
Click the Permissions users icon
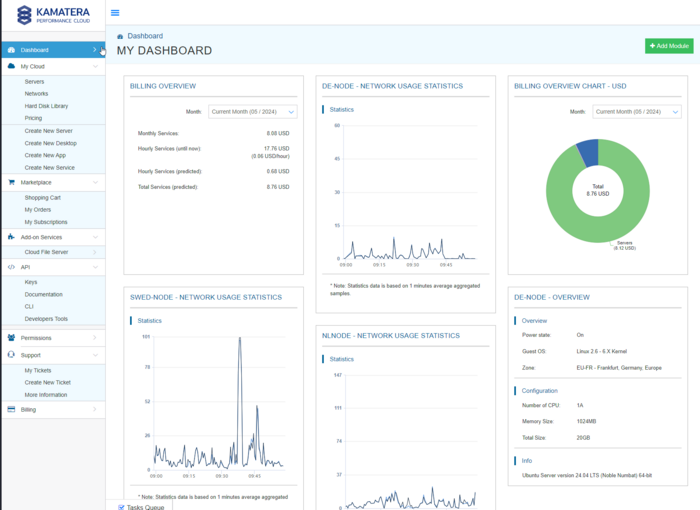[11, 338]
